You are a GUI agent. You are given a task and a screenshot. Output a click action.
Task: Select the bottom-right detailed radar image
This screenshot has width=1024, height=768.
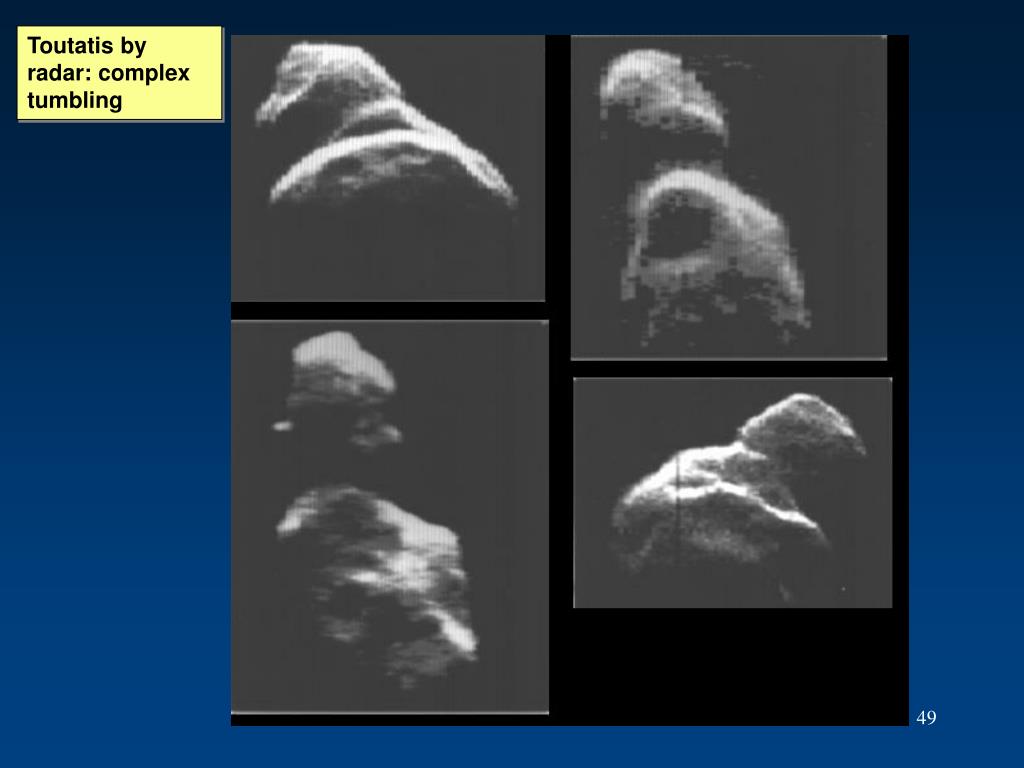tap(733, 492)
